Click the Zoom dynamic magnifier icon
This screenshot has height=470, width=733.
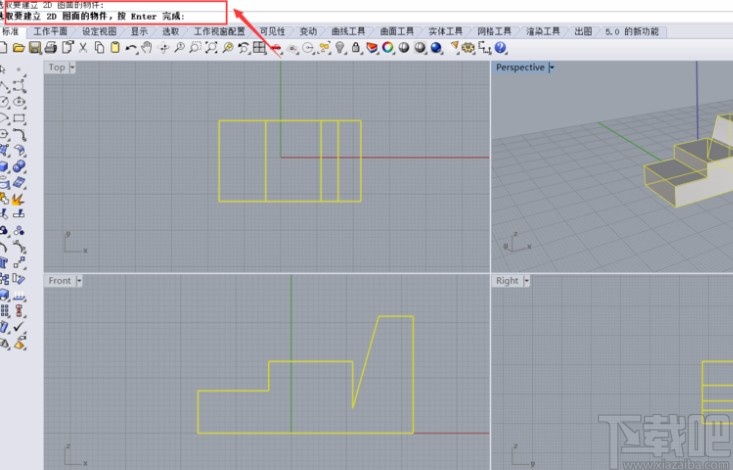179,48
